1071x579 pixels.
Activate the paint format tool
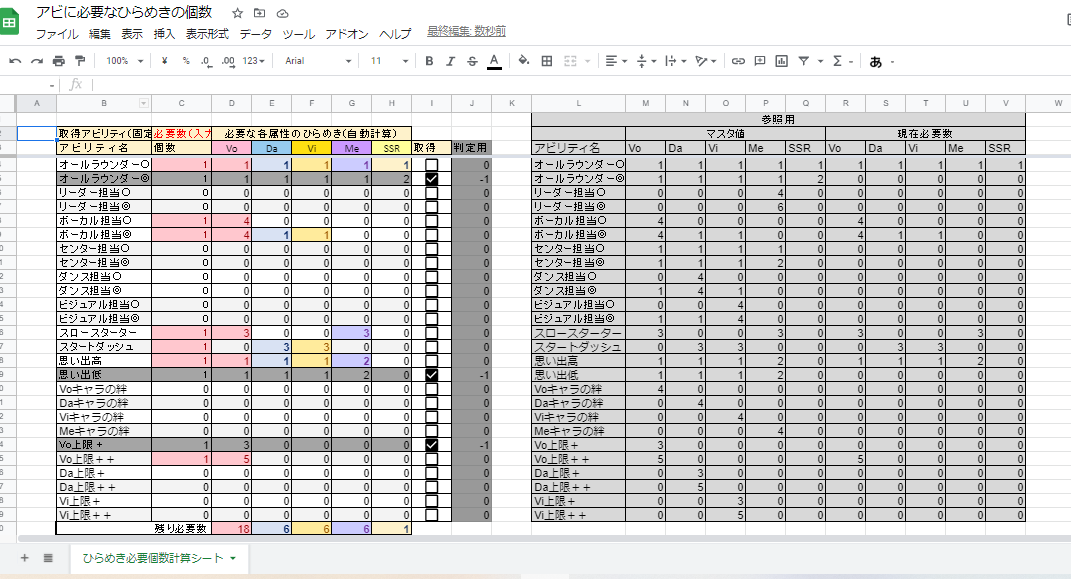(80, 61)
